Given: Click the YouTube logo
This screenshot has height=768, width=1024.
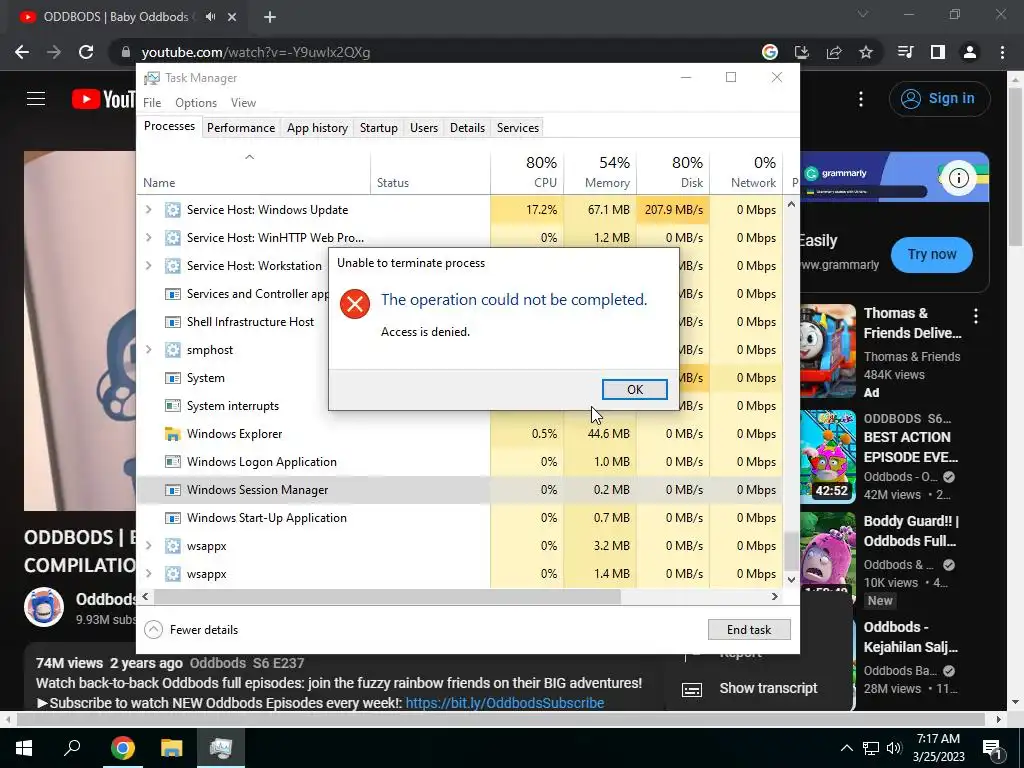Looking at the screenshot, I should [x=103, y=99].
